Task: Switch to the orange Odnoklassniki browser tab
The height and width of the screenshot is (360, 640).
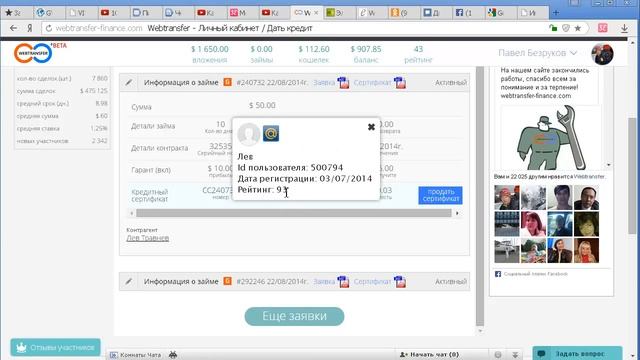Action: pyautogui.click(x=403, y=13)
